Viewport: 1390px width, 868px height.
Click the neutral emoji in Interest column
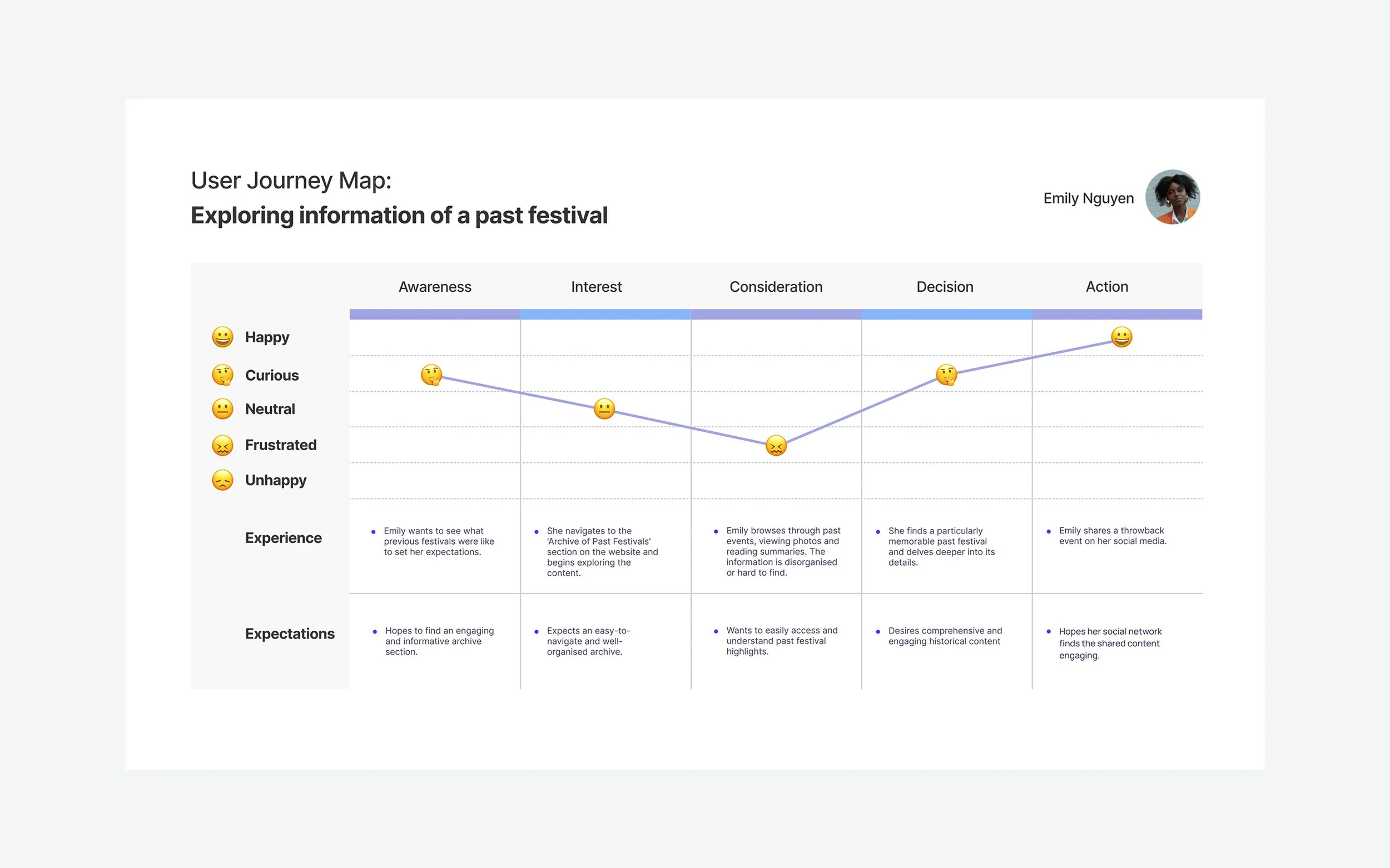(604, 409)
